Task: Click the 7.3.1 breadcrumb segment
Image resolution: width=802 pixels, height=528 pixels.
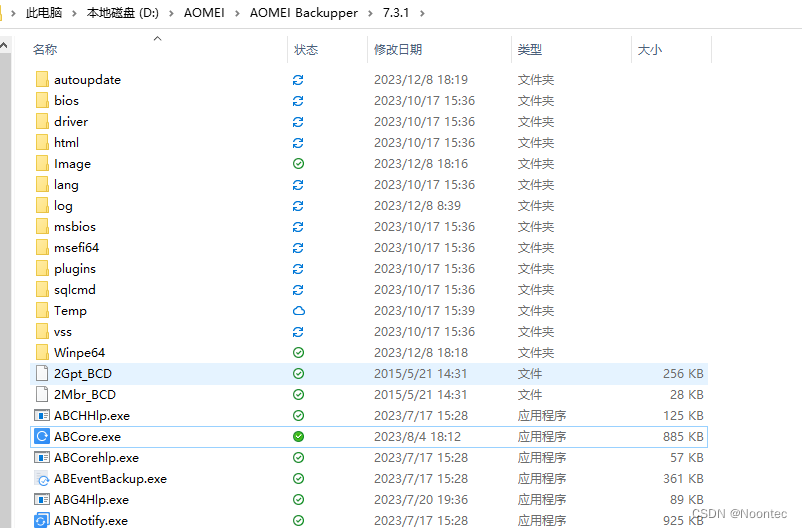Action: [396, 13]
